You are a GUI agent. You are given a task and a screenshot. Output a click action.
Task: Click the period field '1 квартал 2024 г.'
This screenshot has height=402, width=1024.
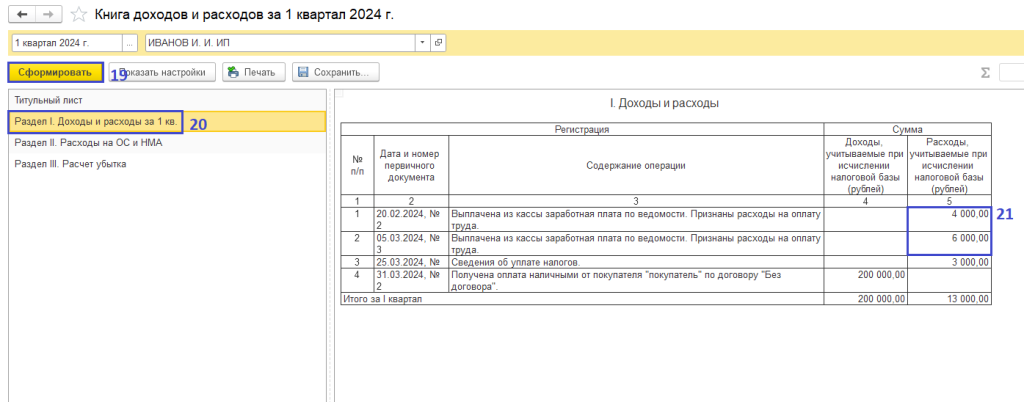click(x=67, y=42)
